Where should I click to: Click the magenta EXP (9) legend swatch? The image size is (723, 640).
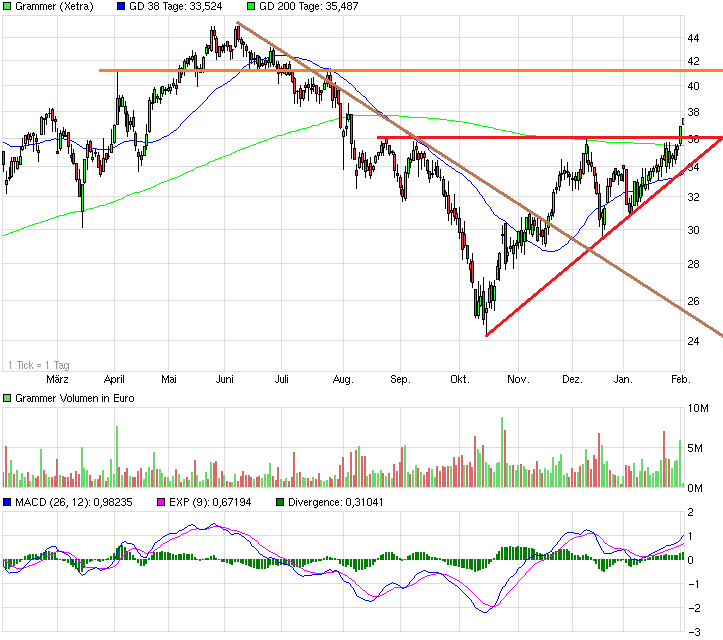[157, 502]
